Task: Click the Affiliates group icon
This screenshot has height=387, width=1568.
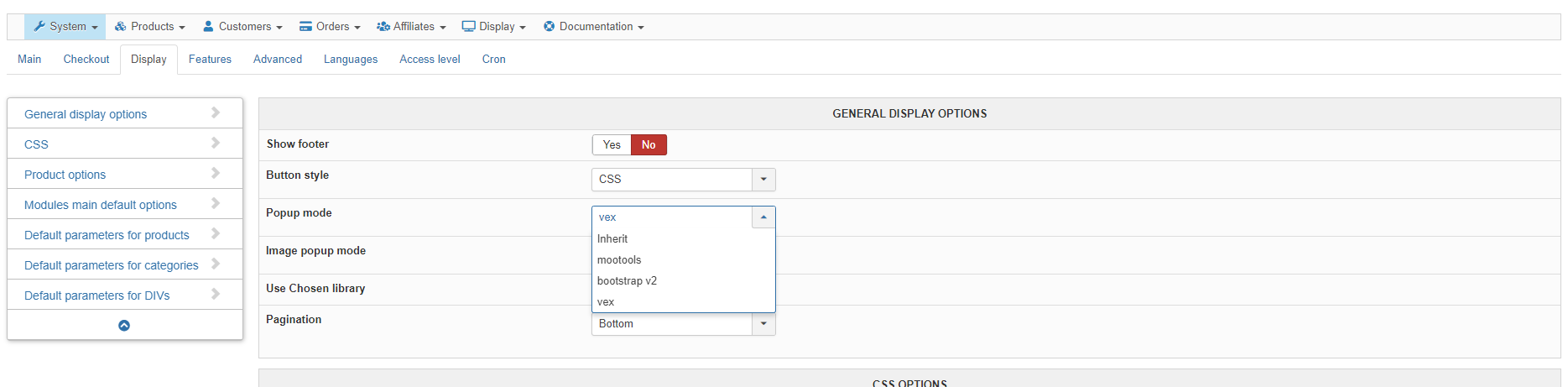Action: coord(383,27)
